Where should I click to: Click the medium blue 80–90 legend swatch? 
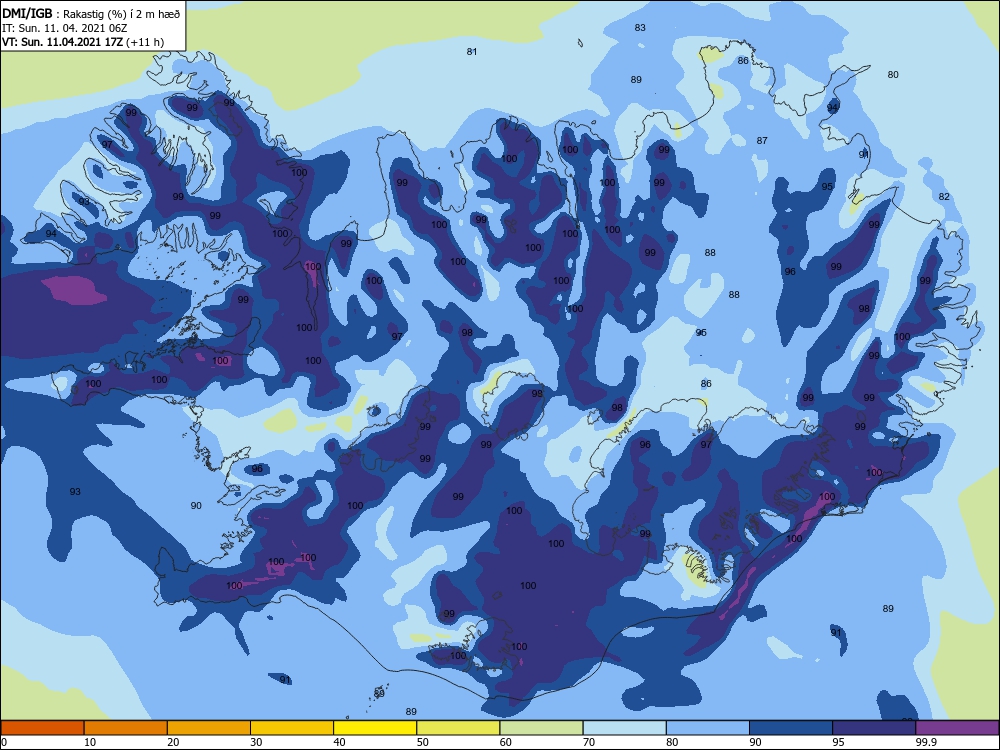(x=708, y=728)
